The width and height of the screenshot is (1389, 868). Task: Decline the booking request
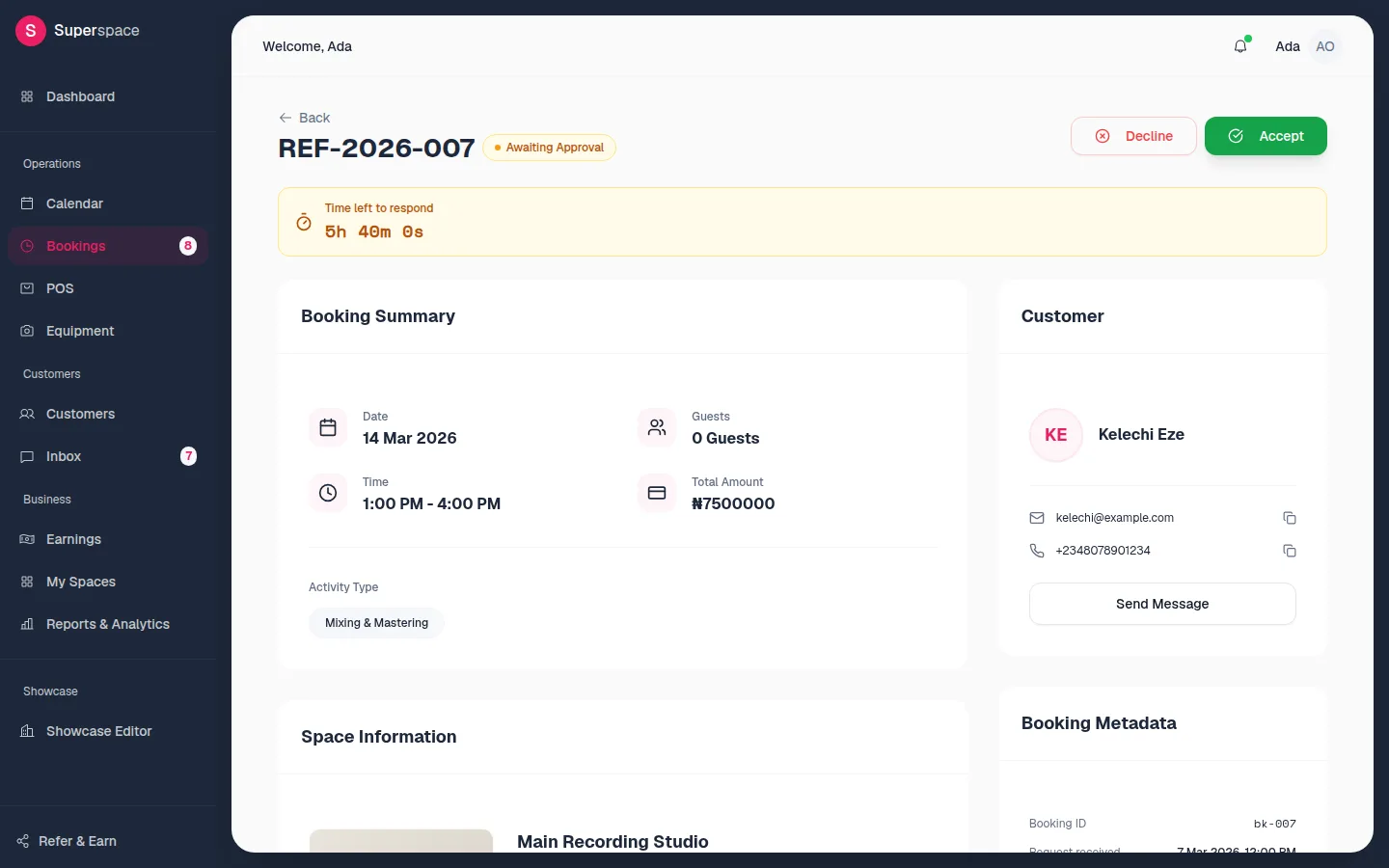[1133, 136]
